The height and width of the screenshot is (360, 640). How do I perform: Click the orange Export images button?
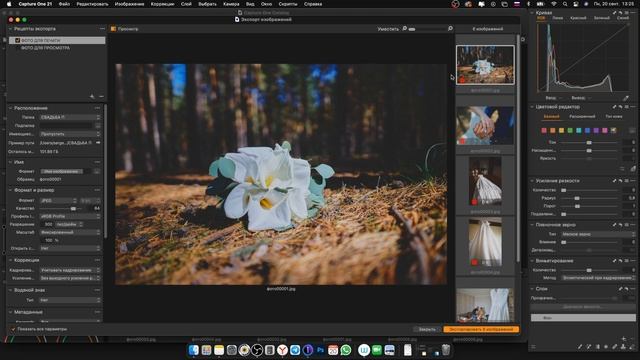click(481, 329)
